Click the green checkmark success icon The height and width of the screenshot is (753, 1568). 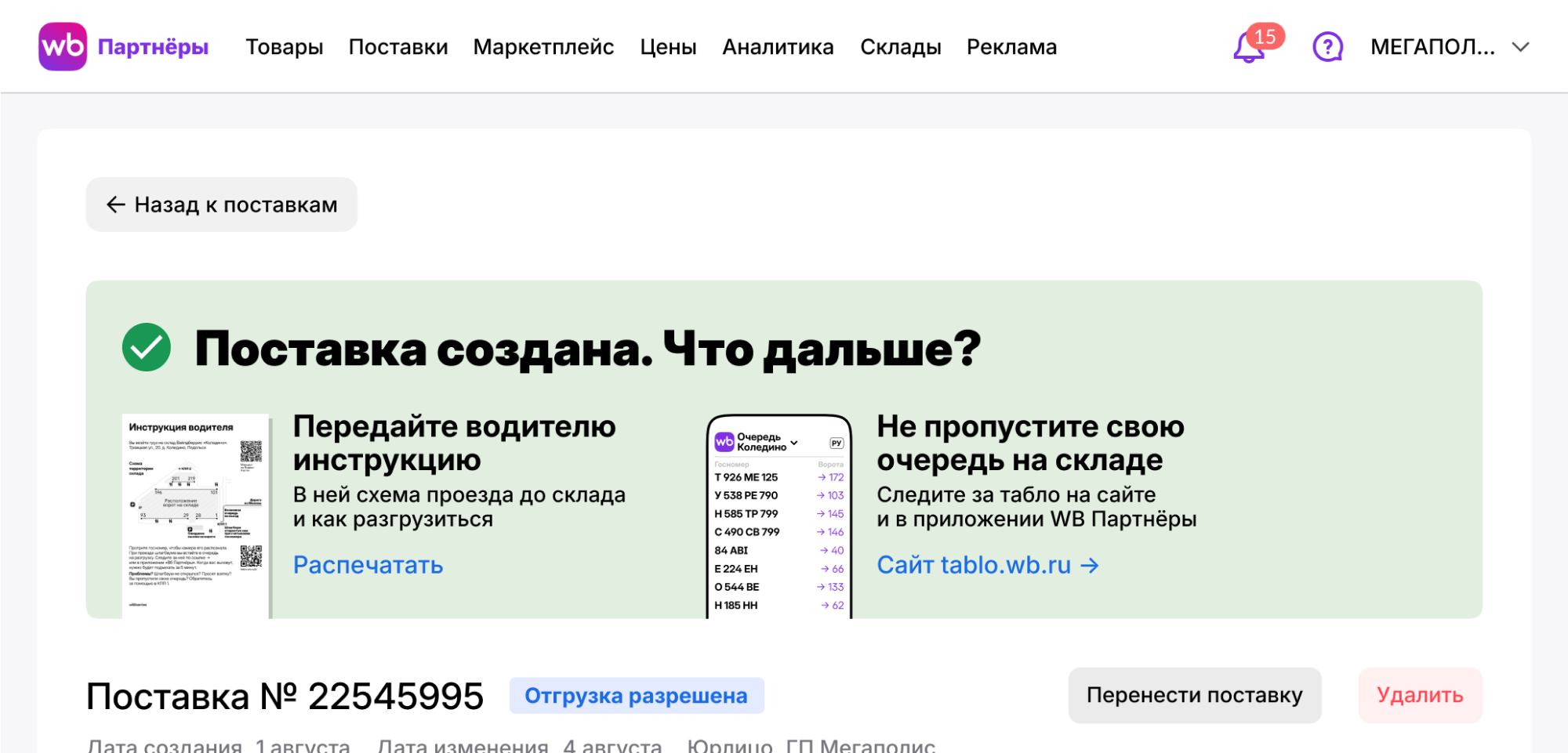coord(147,347)
